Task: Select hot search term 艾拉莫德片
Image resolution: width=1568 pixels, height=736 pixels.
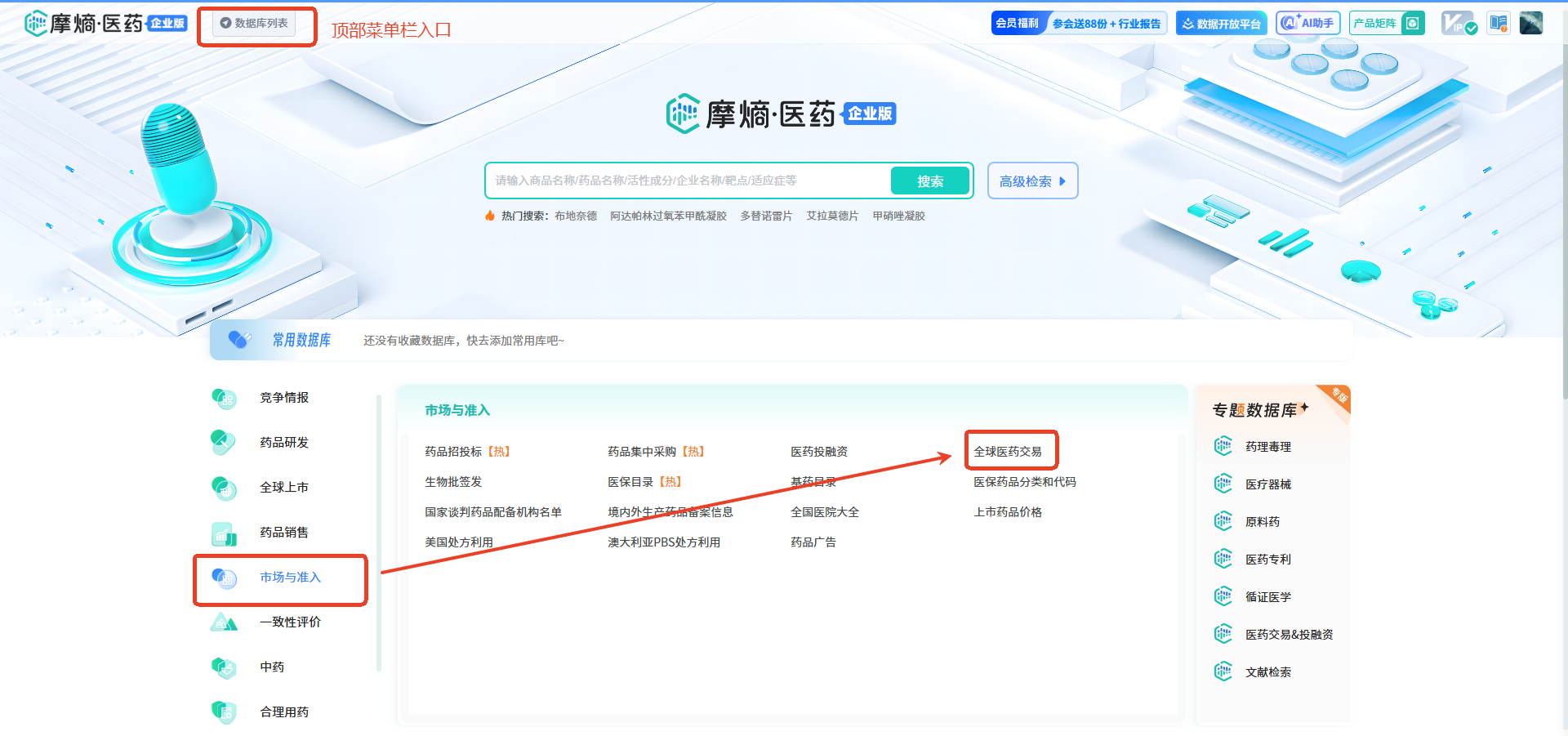Action: (832, 216)
